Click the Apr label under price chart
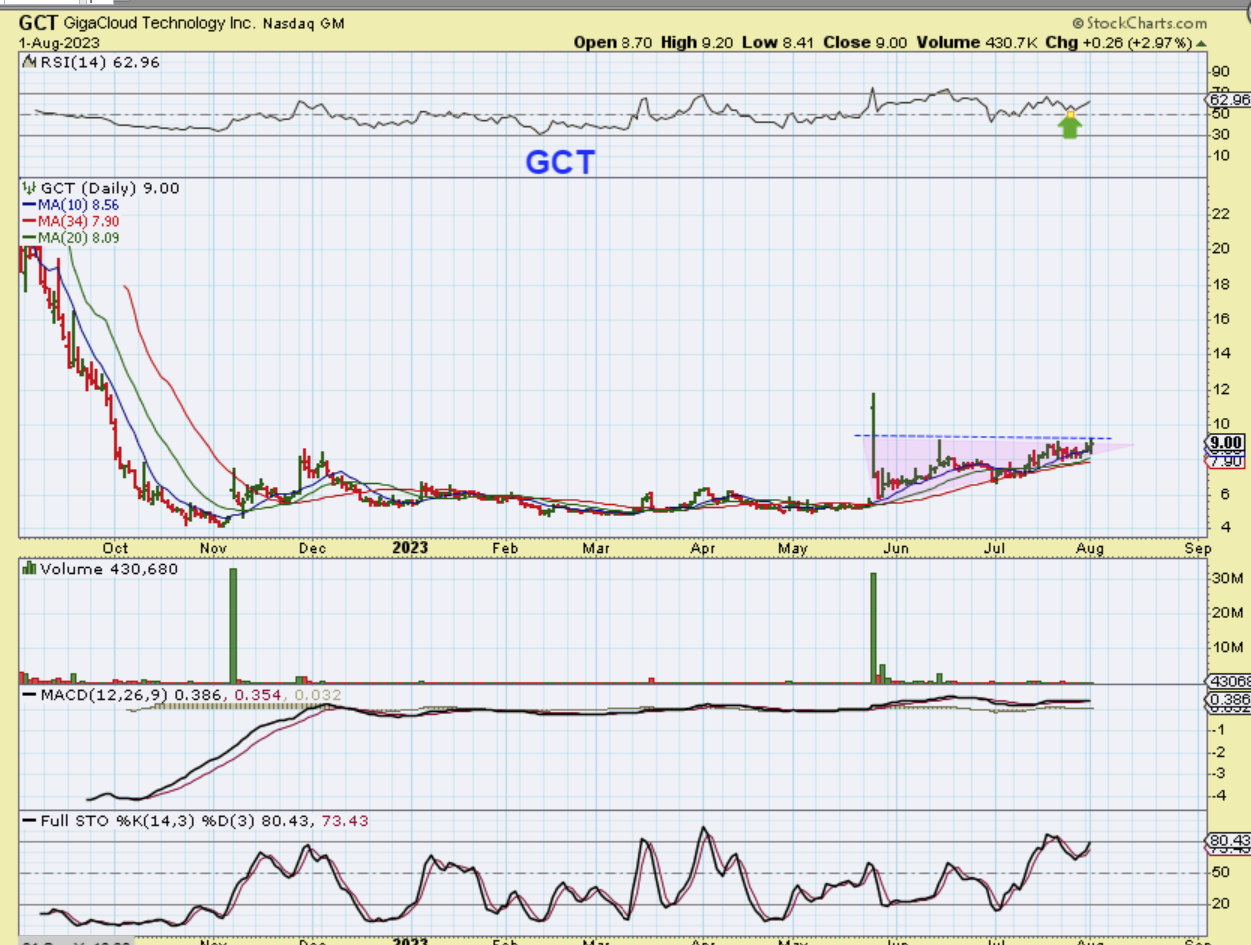This screenshot has width=1251, height=945. point(703,548)
